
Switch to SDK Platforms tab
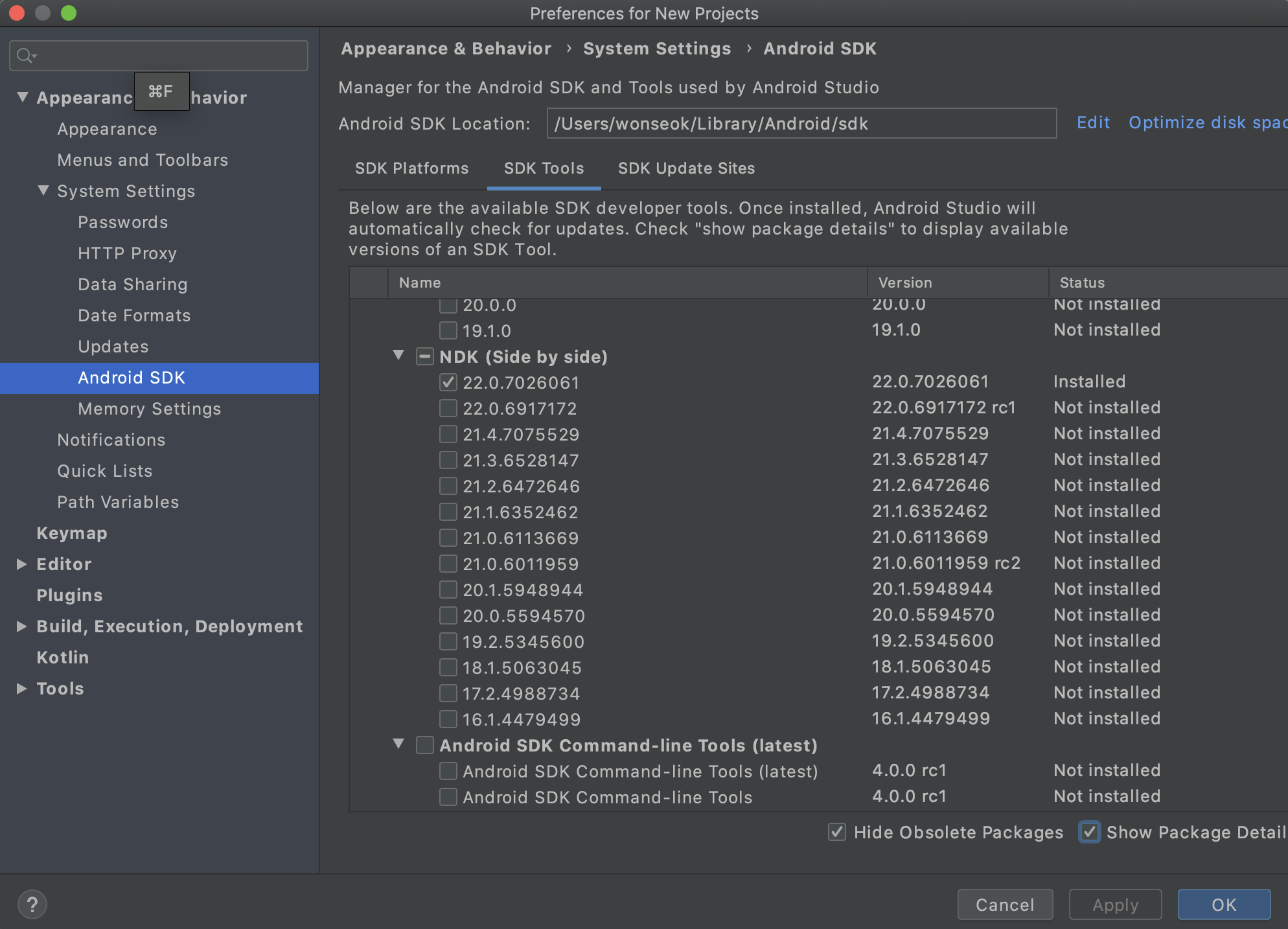coord(411,168)
